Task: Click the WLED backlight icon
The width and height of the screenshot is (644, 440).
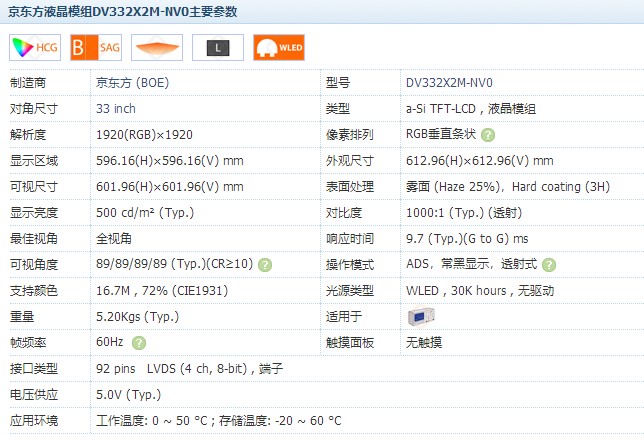Action: tap(279, 48)
